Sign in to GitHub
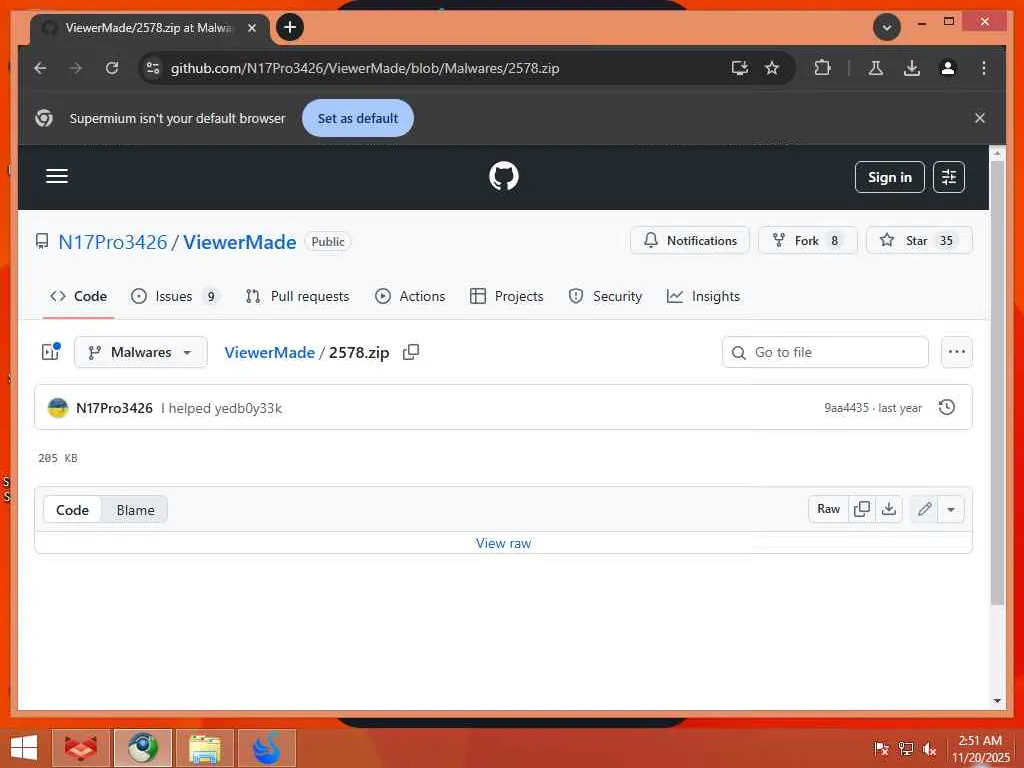Screen dimensions: 1024x768 point(889,177)
